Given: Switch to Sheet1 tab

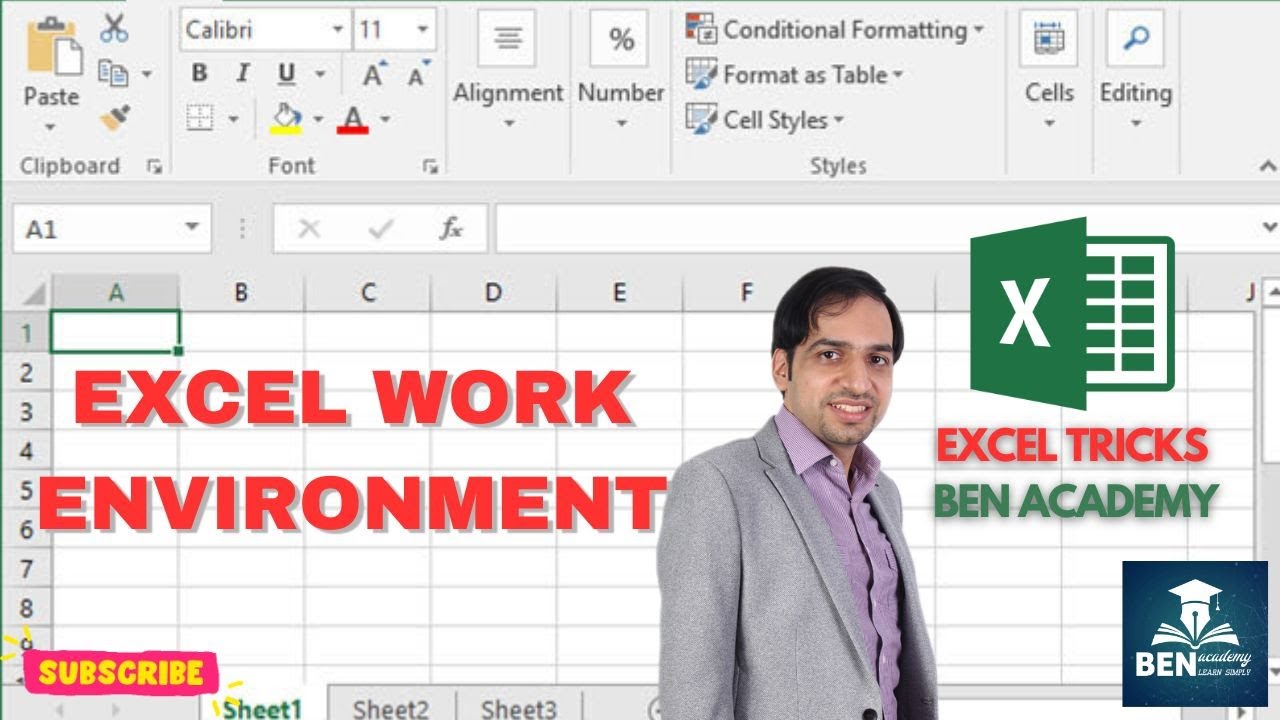Looking at the screenshot, I should pos(264,708).
